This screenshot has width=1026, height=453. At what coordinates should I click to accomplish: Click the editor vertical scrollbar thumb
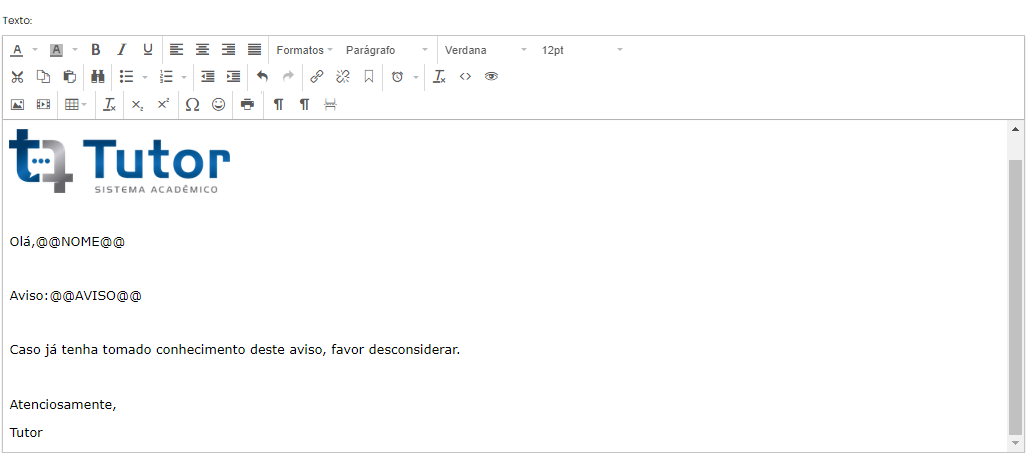(1016, 296)
